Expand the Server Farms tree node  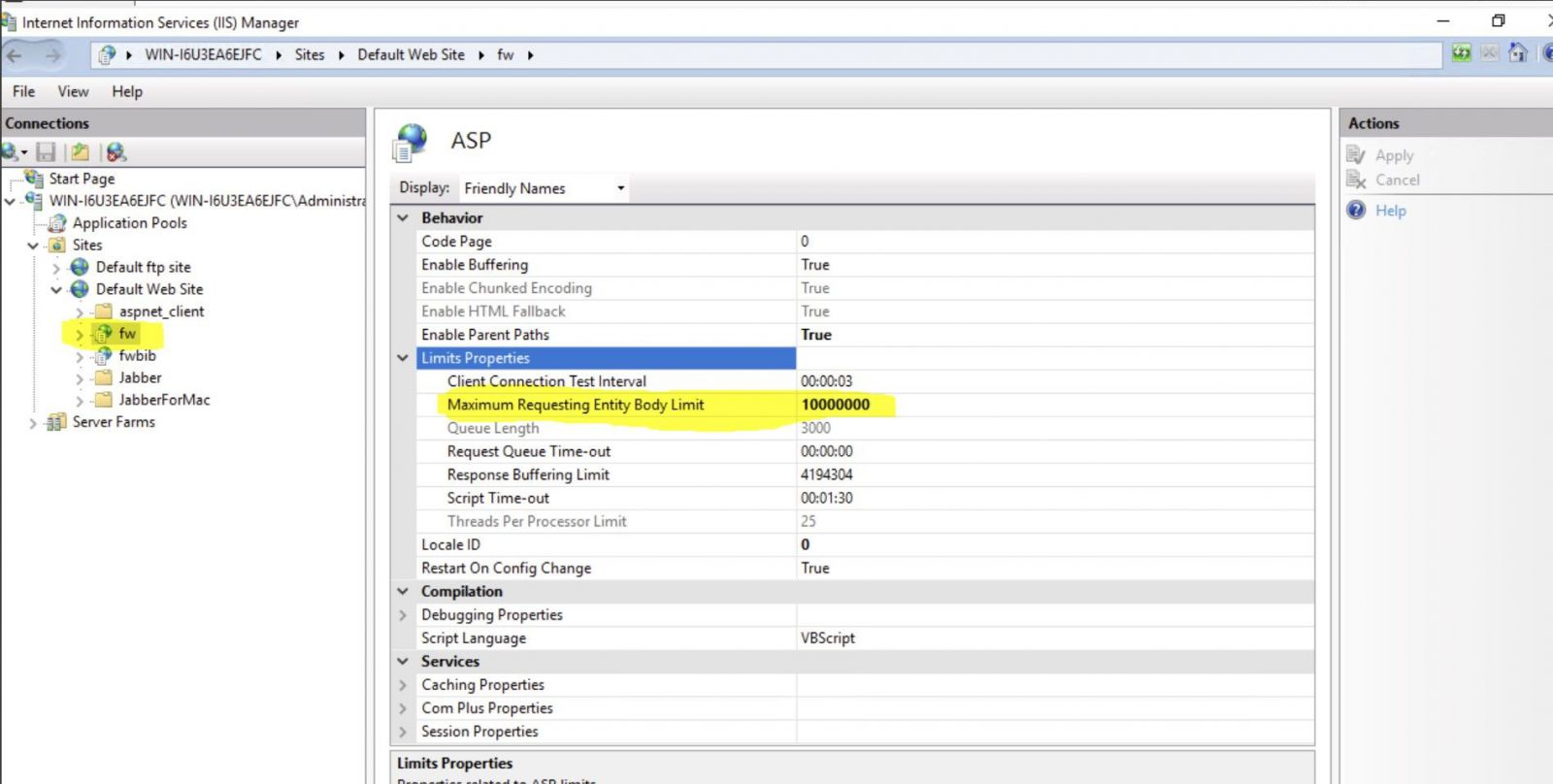pos(33,423)
